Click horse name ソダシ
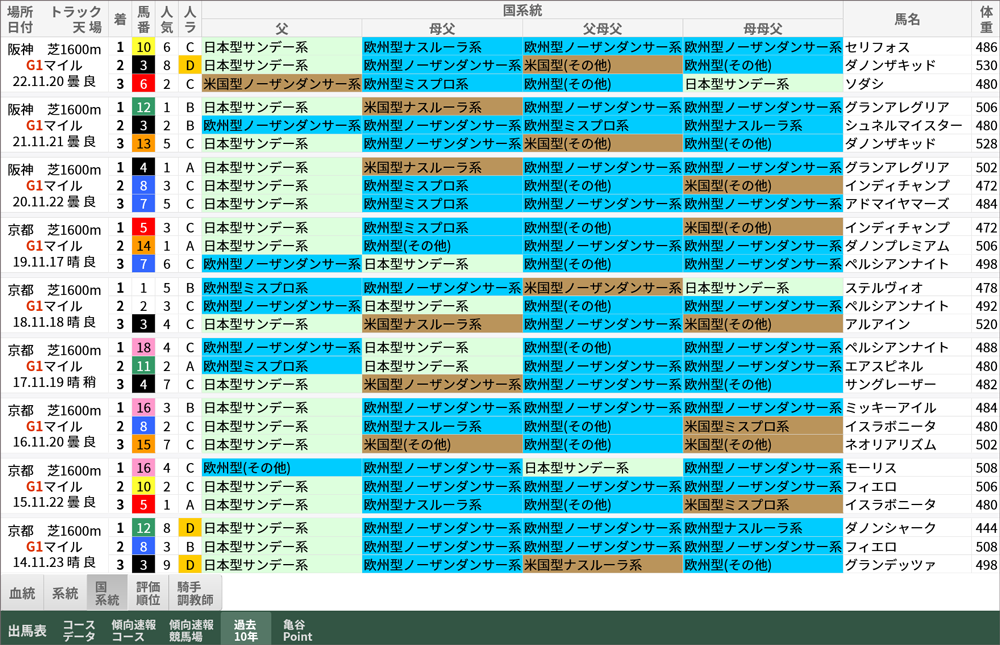Image resolution: width=1000 pixels, height=645 pixels. pyautogui.click(x=864, y=84)
